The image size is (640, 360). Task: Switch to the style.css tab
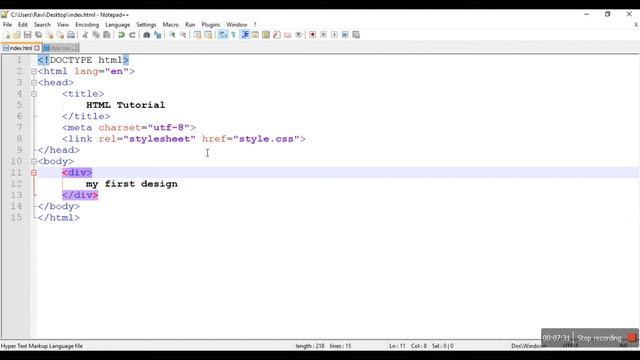(x=60, y=48)
